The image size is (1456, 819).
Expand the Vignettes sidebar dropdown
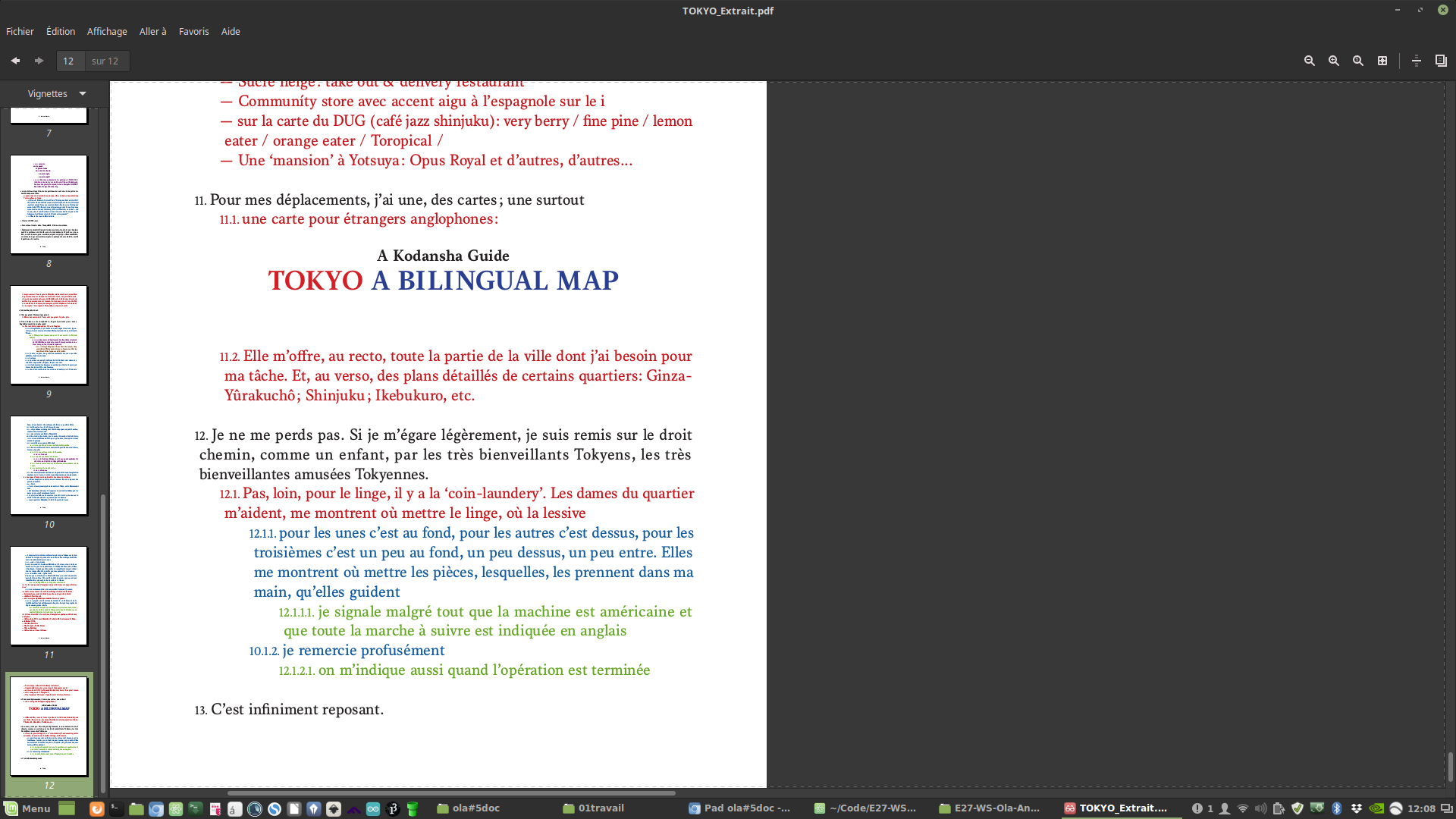click(x=58, y=93)
